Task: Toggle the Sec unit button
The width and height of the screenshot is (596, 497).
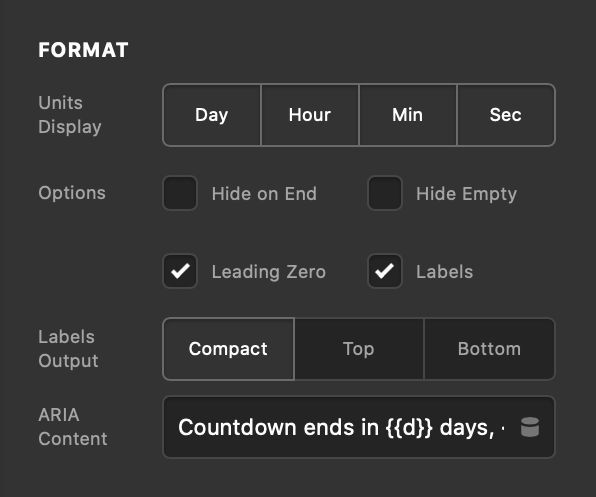Action: (x=506, y=115)
